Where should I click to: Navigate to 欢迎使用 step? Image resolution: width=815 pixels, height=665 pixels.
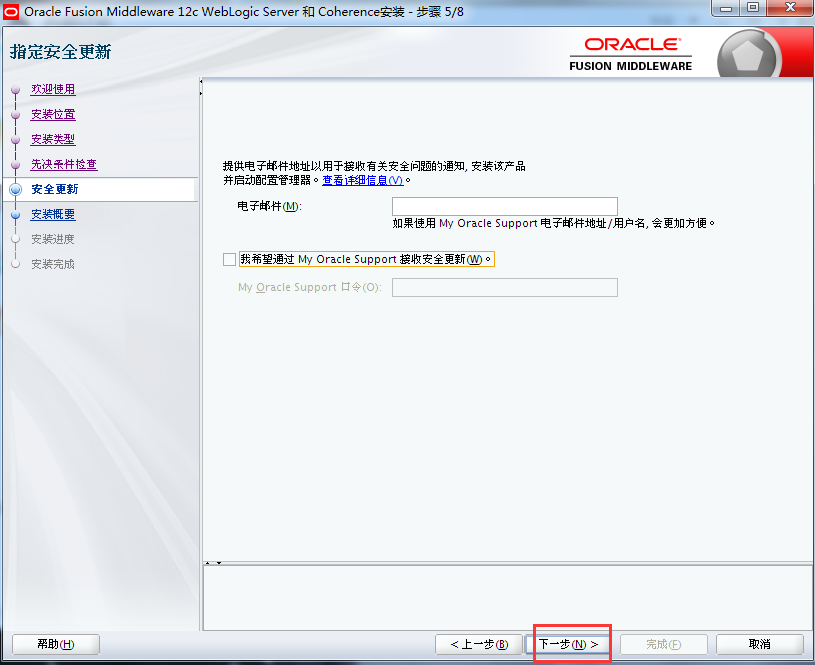[53, 89]
